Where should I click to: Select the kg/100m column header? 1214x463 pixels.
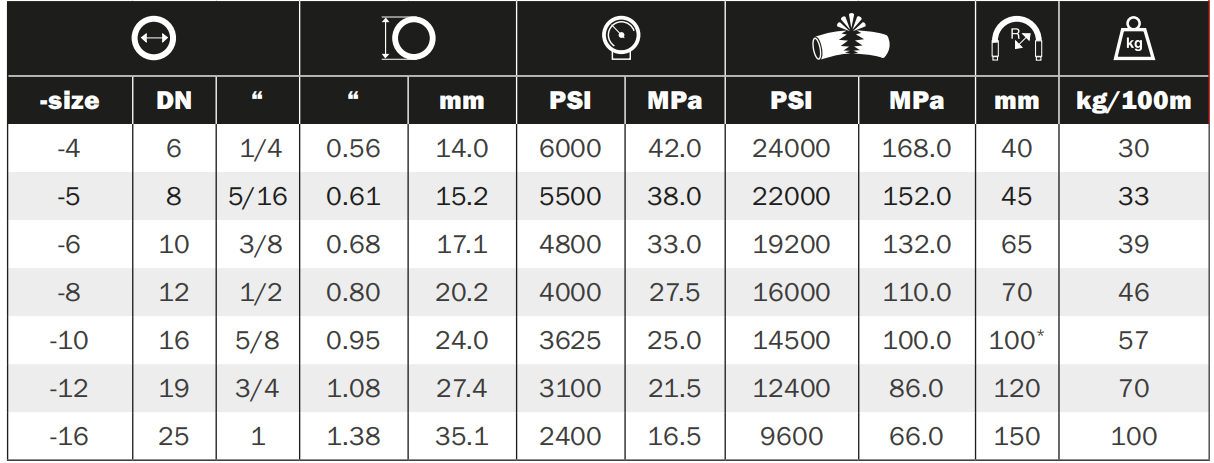(1133, 102)
